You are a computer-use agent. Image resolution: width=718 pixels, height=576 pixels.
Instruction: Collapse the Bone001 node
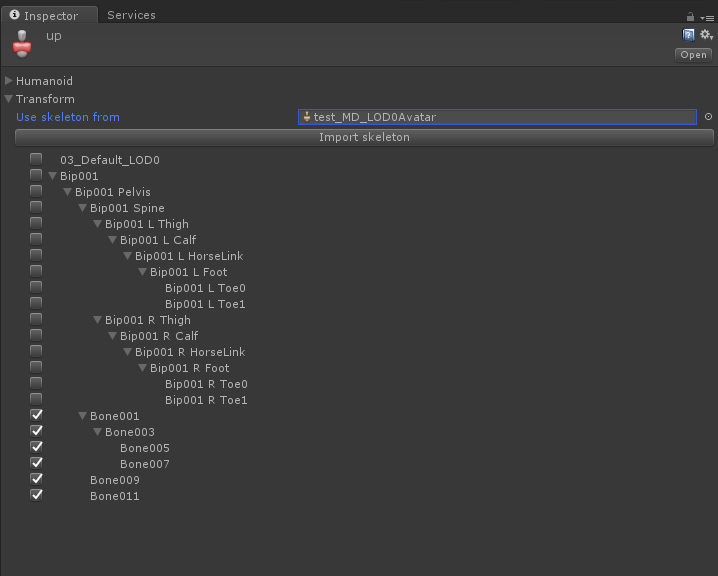[82, 416]
